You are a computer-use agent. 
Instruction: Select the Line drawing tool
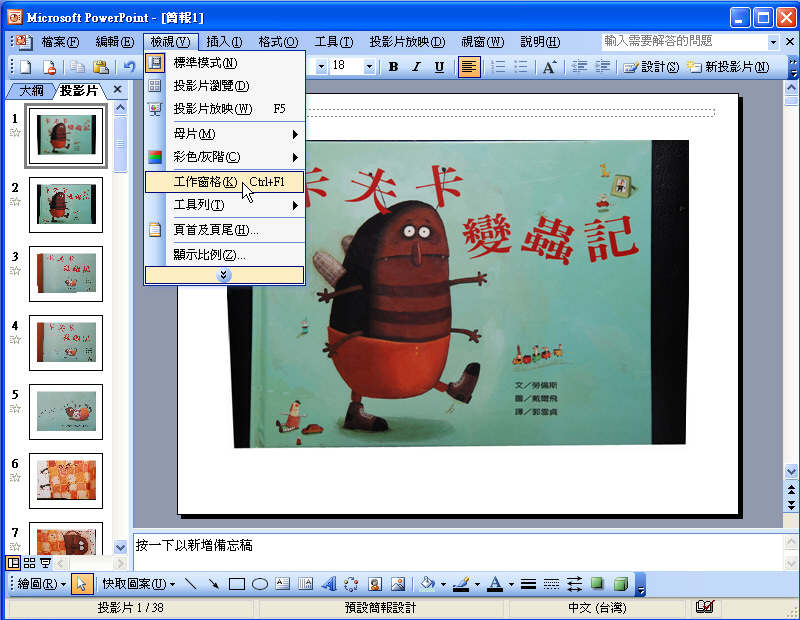[x=190, y=584]
